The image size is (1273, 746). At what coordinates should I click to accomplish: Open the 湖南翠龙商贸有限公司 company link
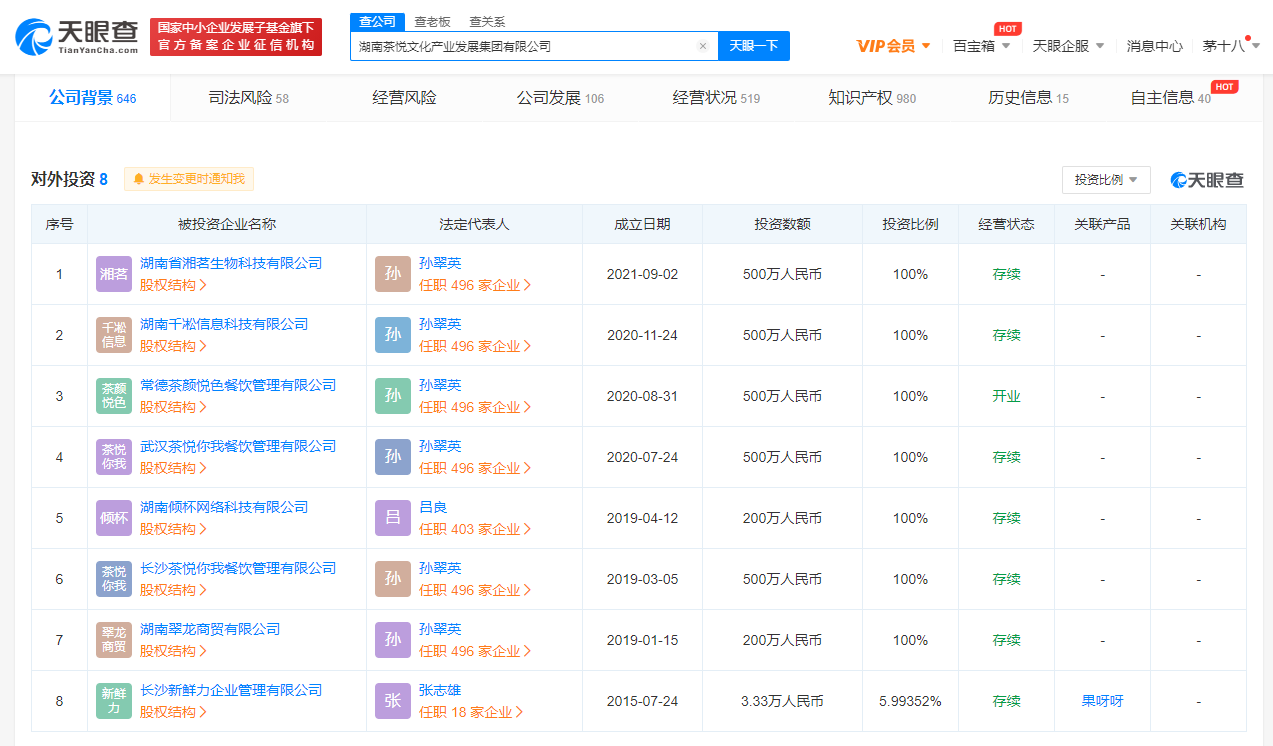210,629
